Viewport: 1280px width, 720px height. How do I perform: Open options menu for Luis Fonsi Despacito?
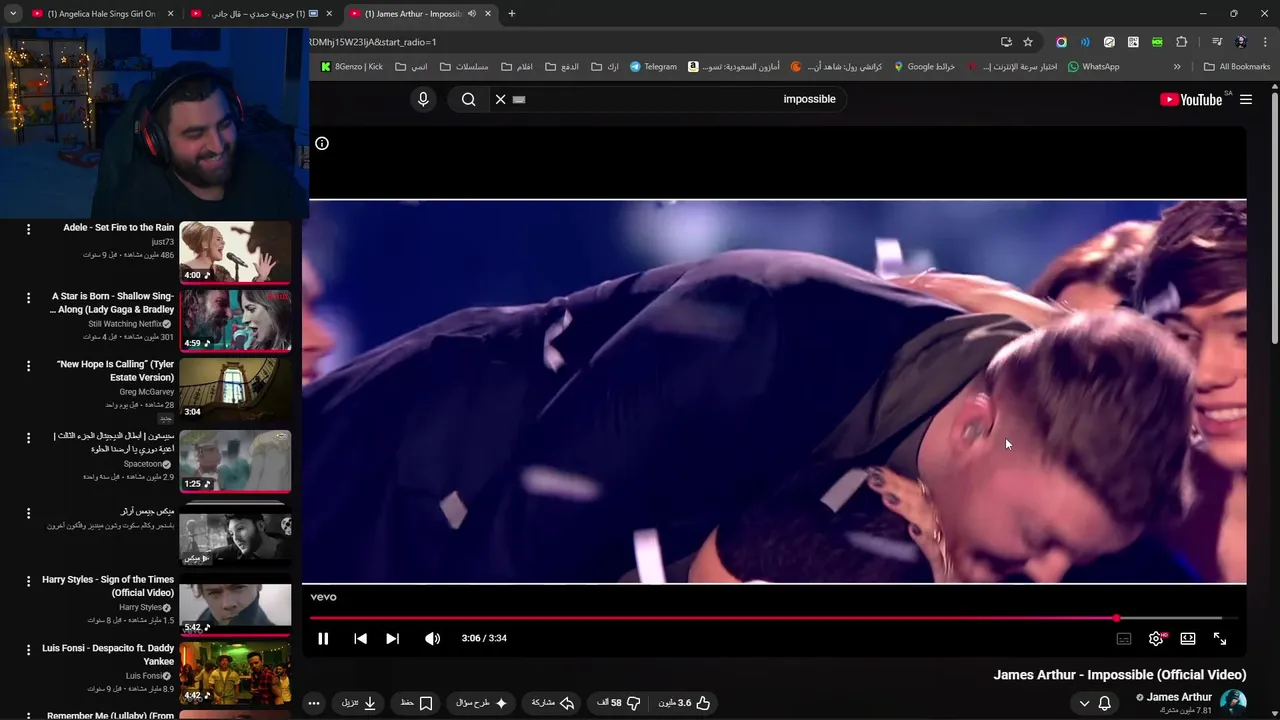(x=28, y=650)
